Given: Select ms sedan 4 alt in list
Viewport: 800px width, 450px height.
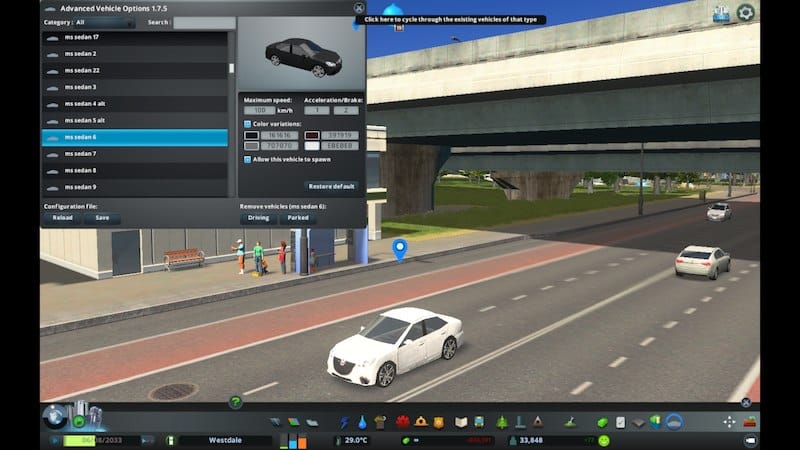Looking at the screenshot, I should point(134,104).
